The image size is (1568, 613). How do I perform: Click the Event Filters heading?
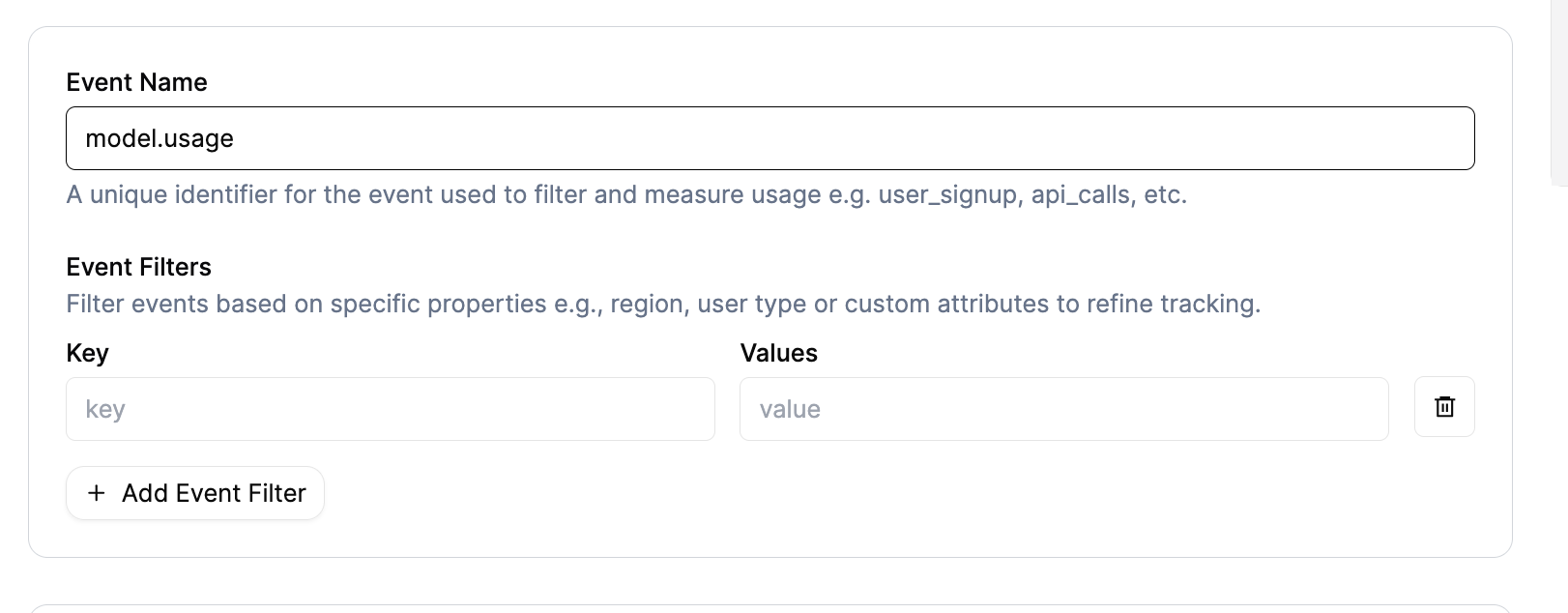pyautogui.click(x=138, y=267)
